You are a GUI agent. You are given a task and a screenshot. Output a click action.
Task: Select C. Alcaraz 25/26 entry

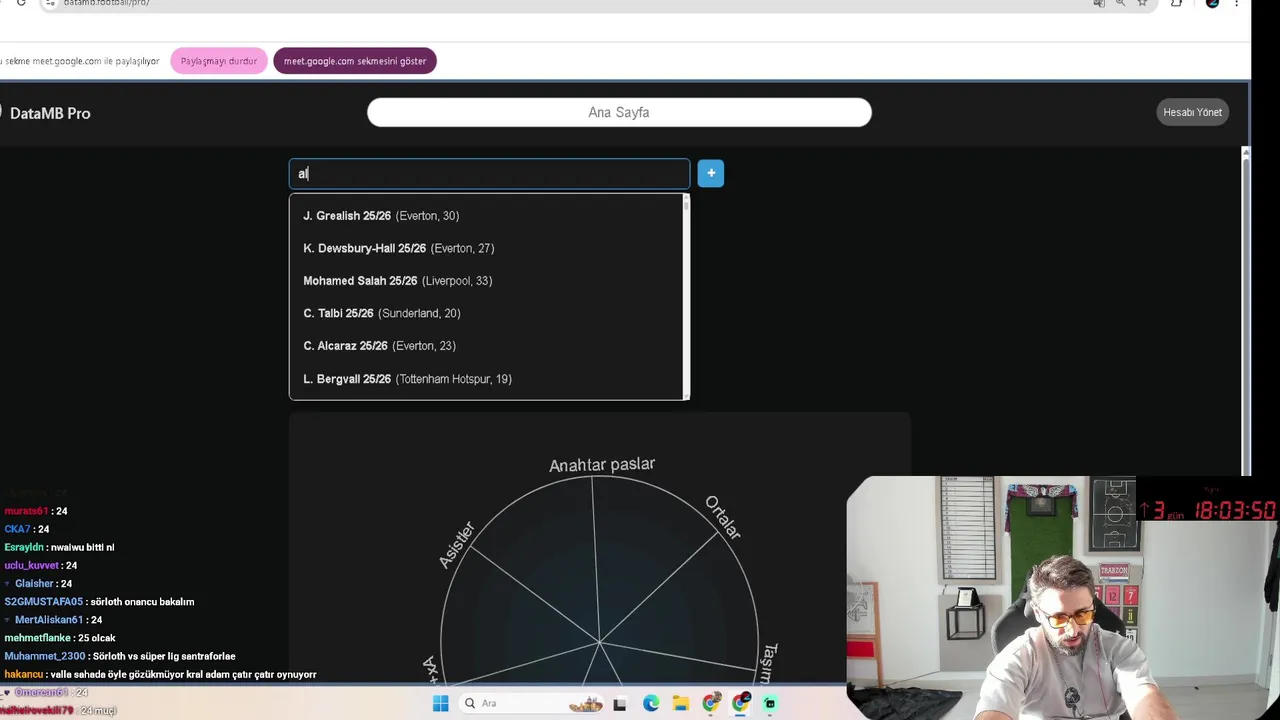[485, 346]
